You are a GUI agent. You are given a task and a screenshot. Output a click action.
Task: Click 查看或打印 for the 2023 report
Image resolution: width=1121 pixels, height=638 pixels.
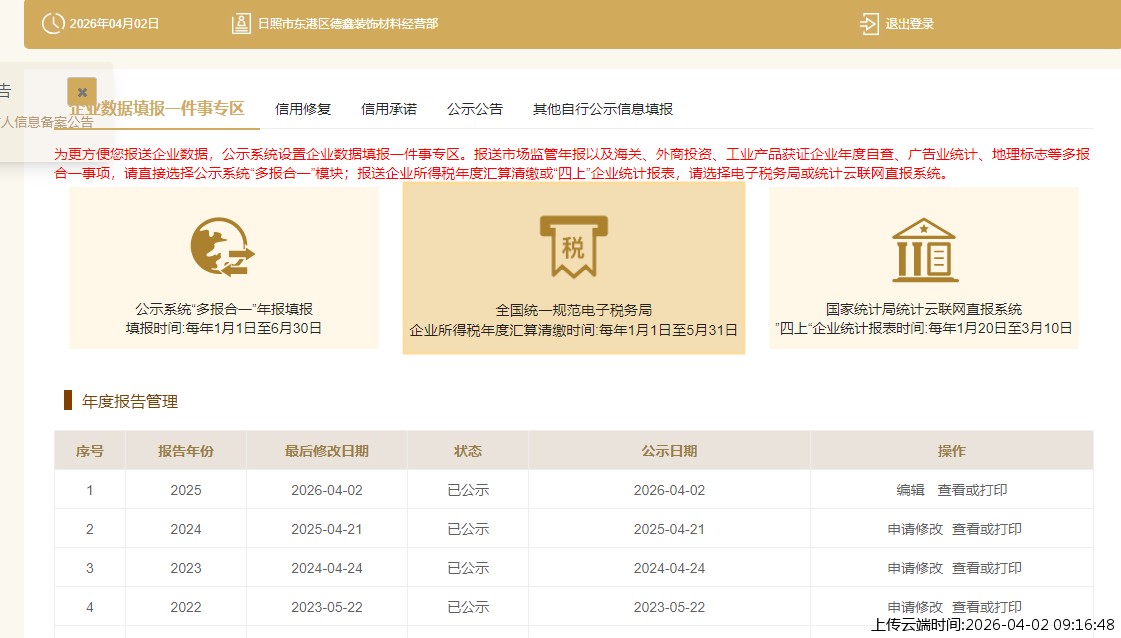[987, 568]
